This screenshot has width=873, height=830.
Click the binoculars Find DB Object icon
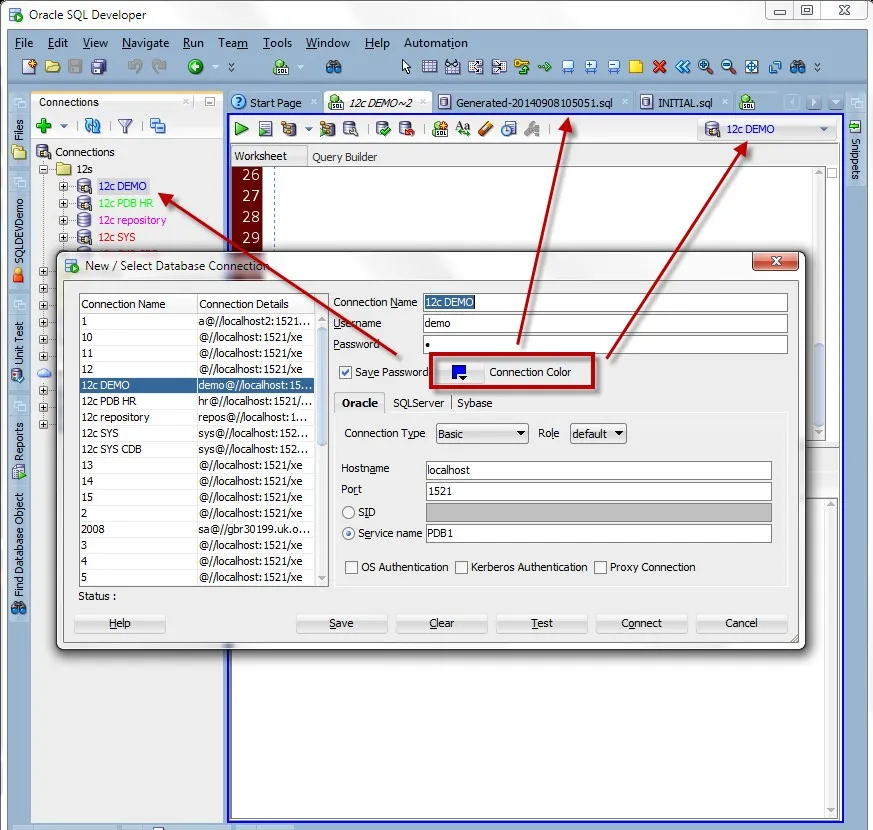[x=333, y=67]
